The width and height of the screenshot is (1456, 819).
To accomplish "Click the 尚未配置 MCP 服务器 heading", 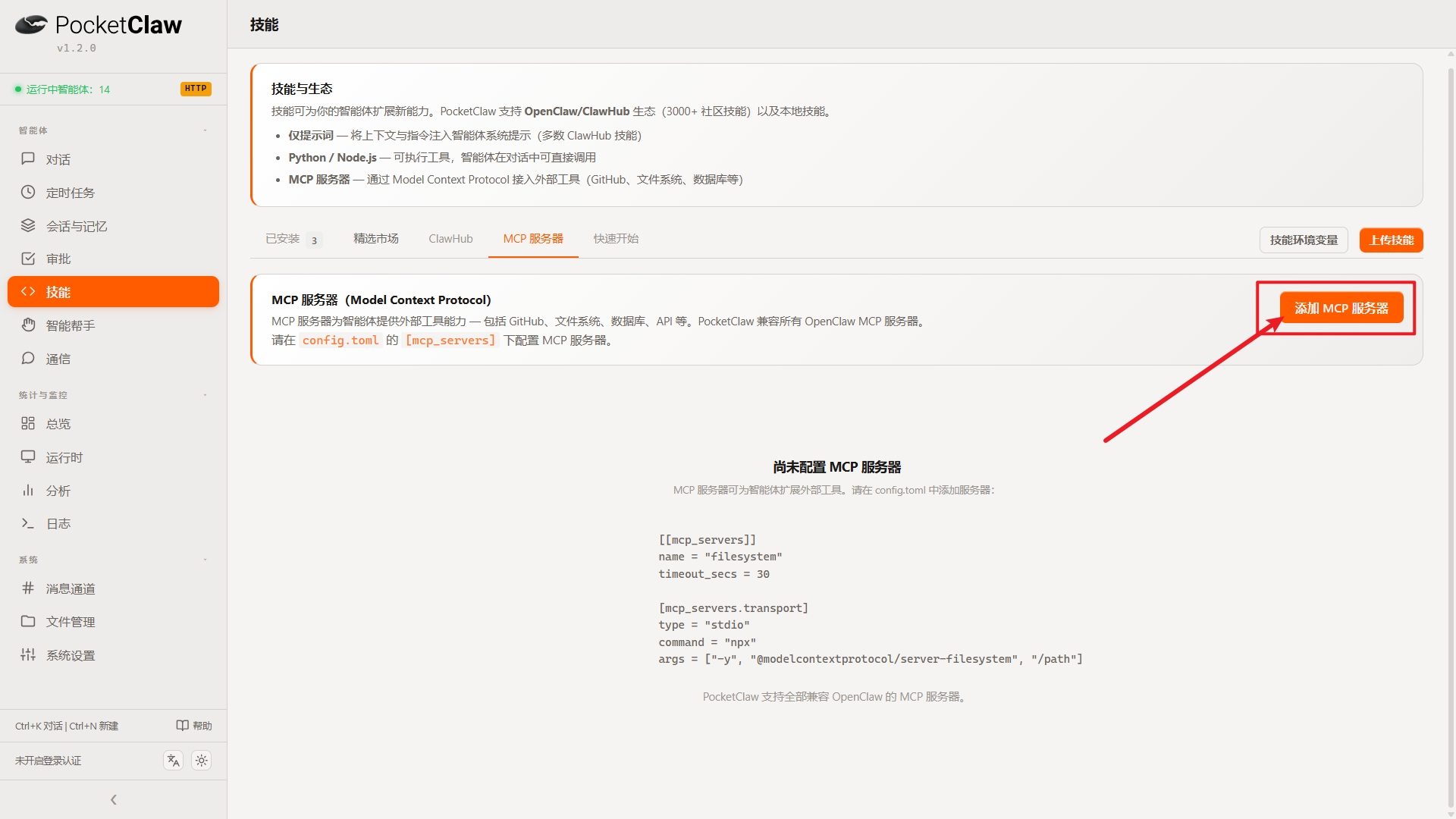I will pos(837,467).
